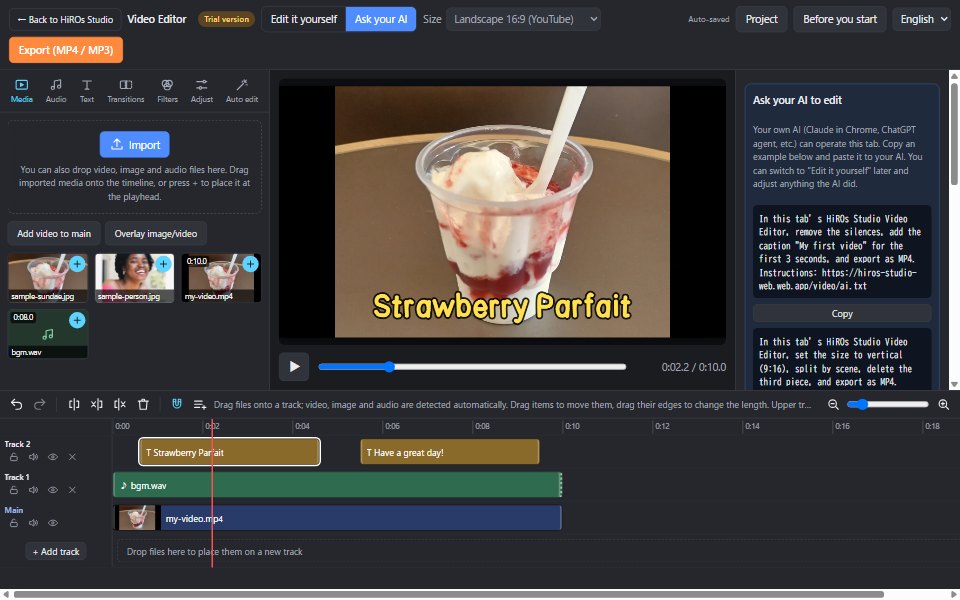This screenshot has width=960, height=600.
Task: Click the Import button
Action: coord(135,144)
